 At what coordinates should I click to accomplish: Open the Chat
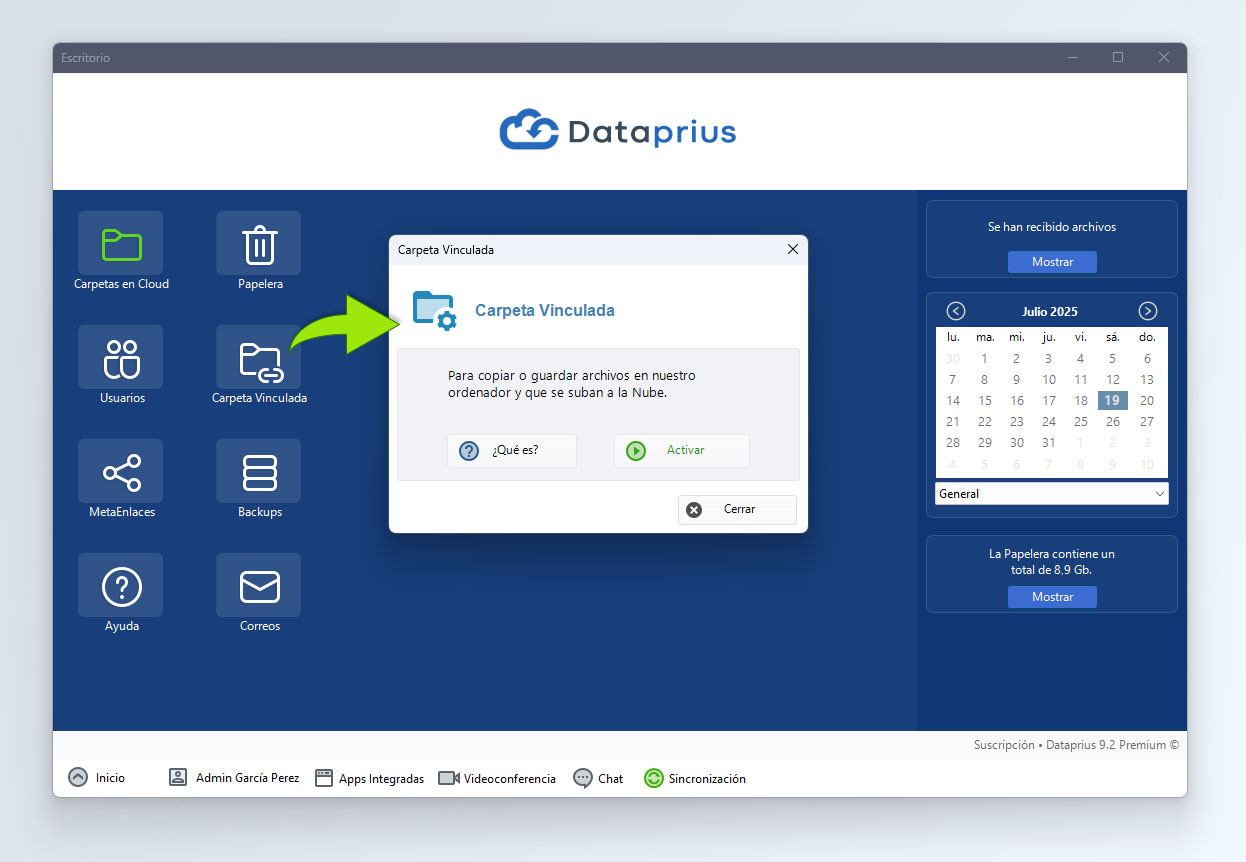[598, 778]
